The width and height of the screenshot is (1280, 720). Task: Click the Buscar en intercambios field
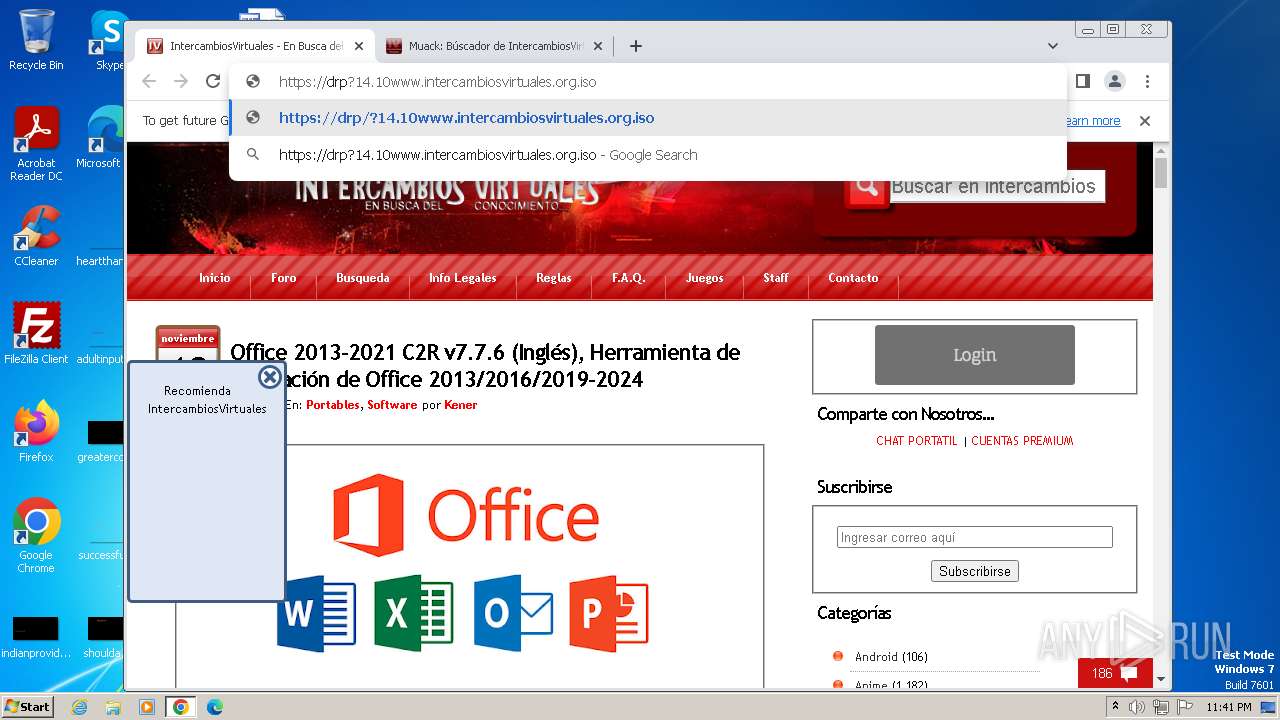(x=996, y=186)
